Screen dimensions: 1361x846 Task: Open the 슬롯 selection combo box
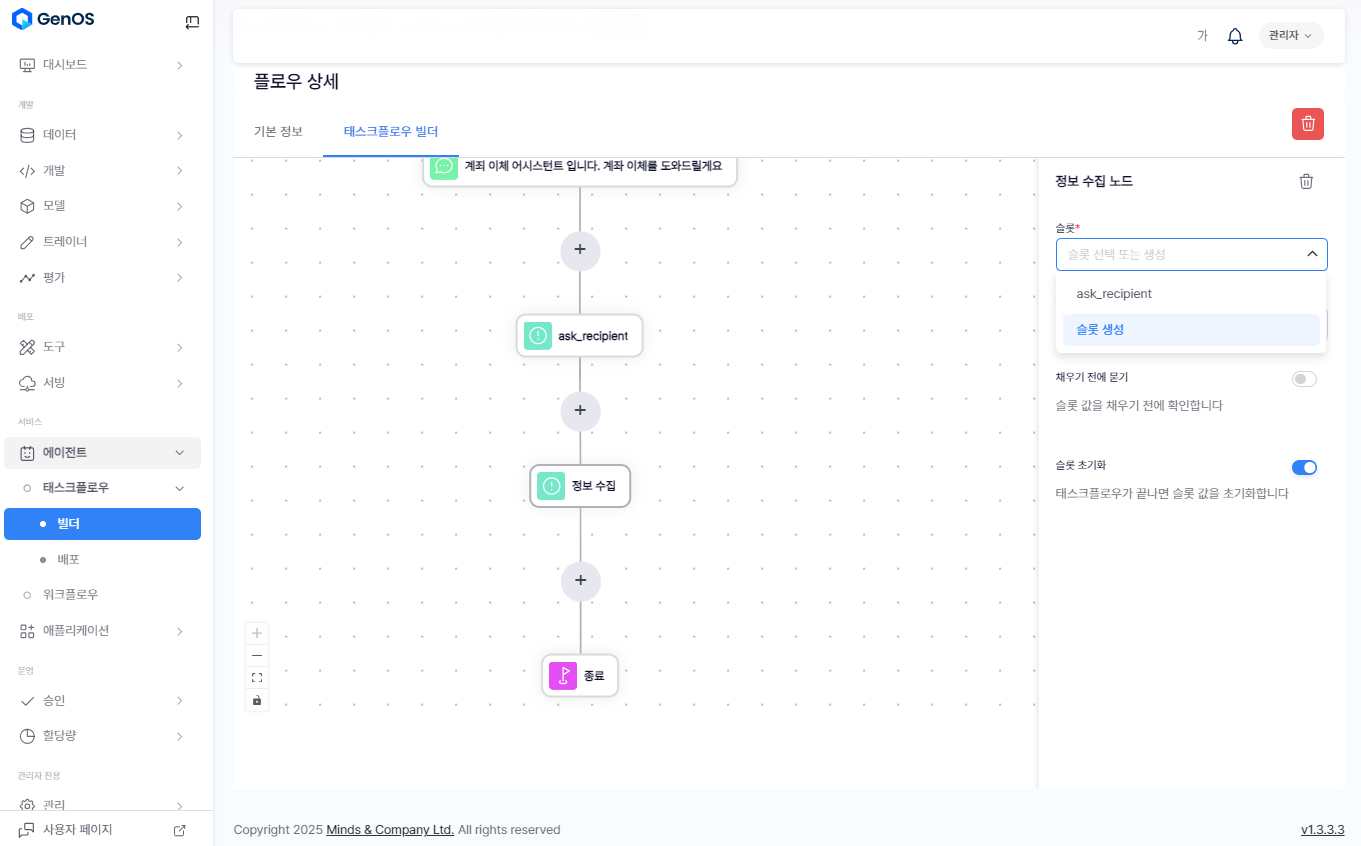[1190, 255]
